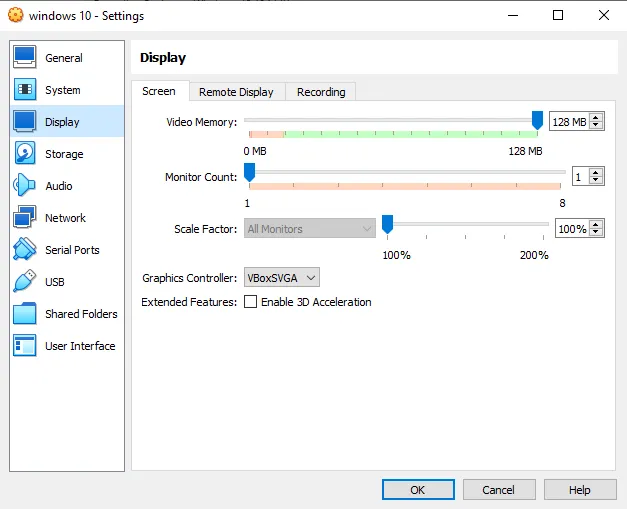Open the USB plug icon

click(24, 281)
